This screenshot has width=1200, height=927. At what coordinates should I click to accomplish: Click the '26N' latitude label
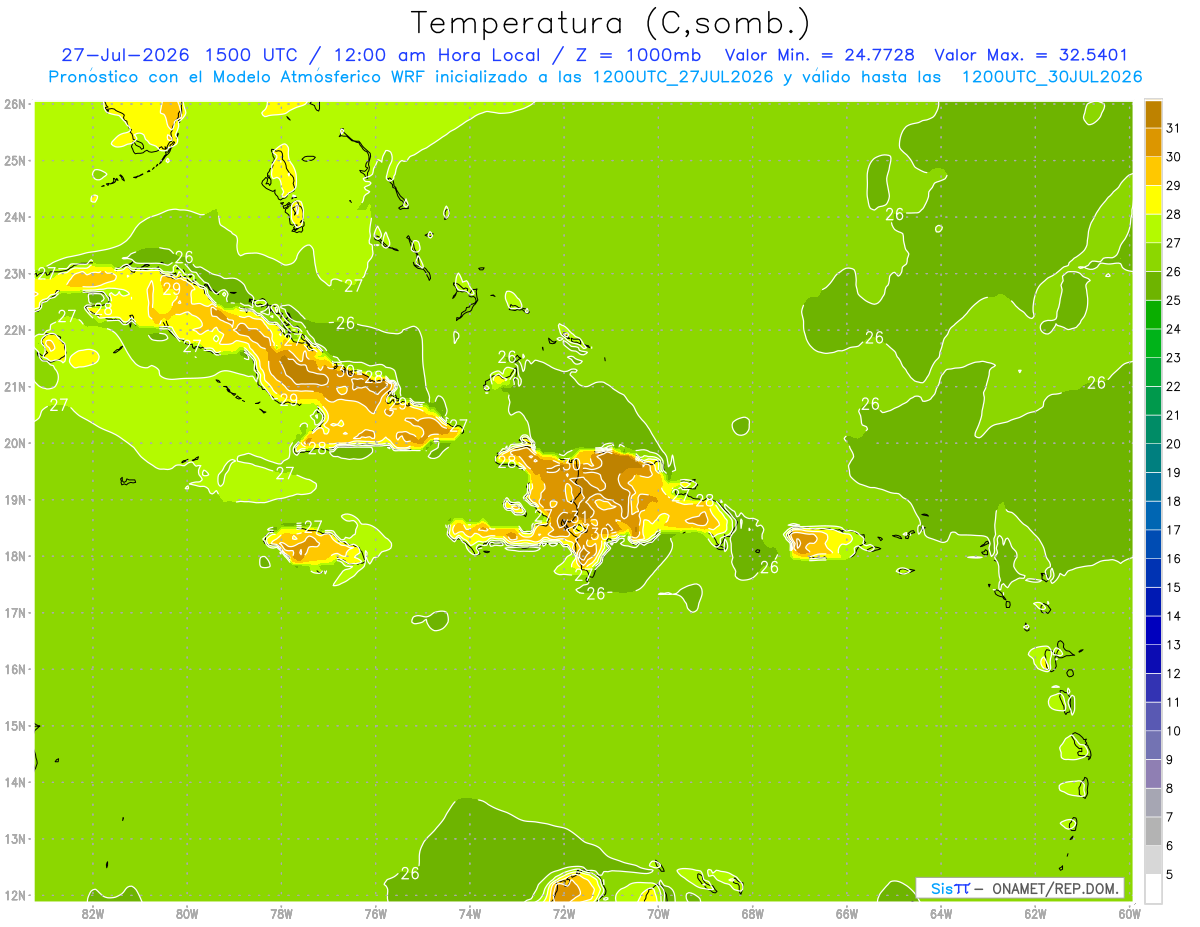(x=15, y=103)
